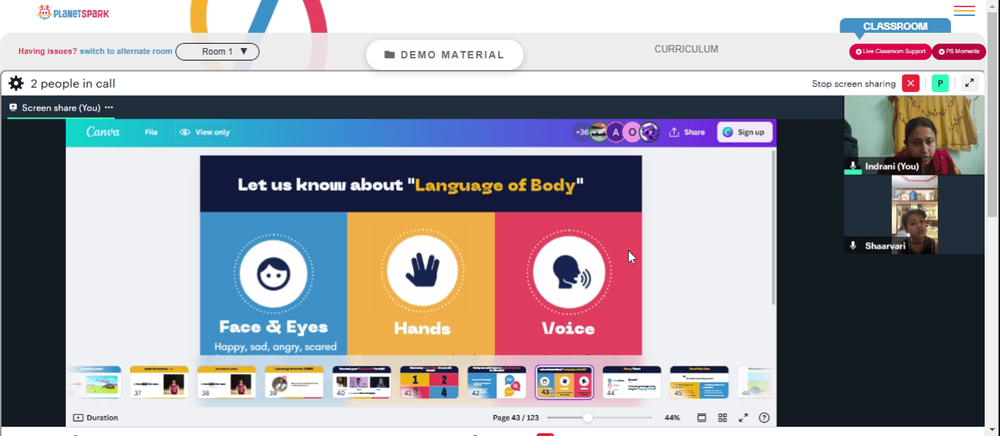Click Live Classroom Support button
Image resolution: width=1000 pixels, height=436 pixels.
pyautogui.click(x=890, y=52)
